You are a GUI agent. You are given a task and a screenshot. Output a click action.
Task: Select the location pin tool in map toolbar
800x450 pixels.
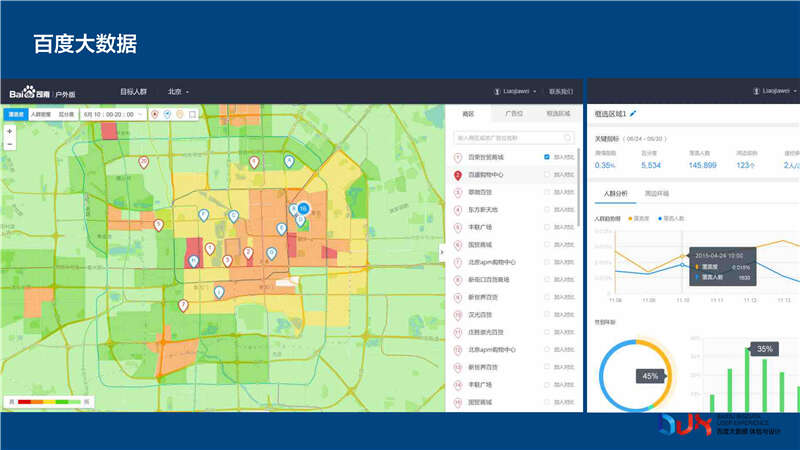pos(154,115)
